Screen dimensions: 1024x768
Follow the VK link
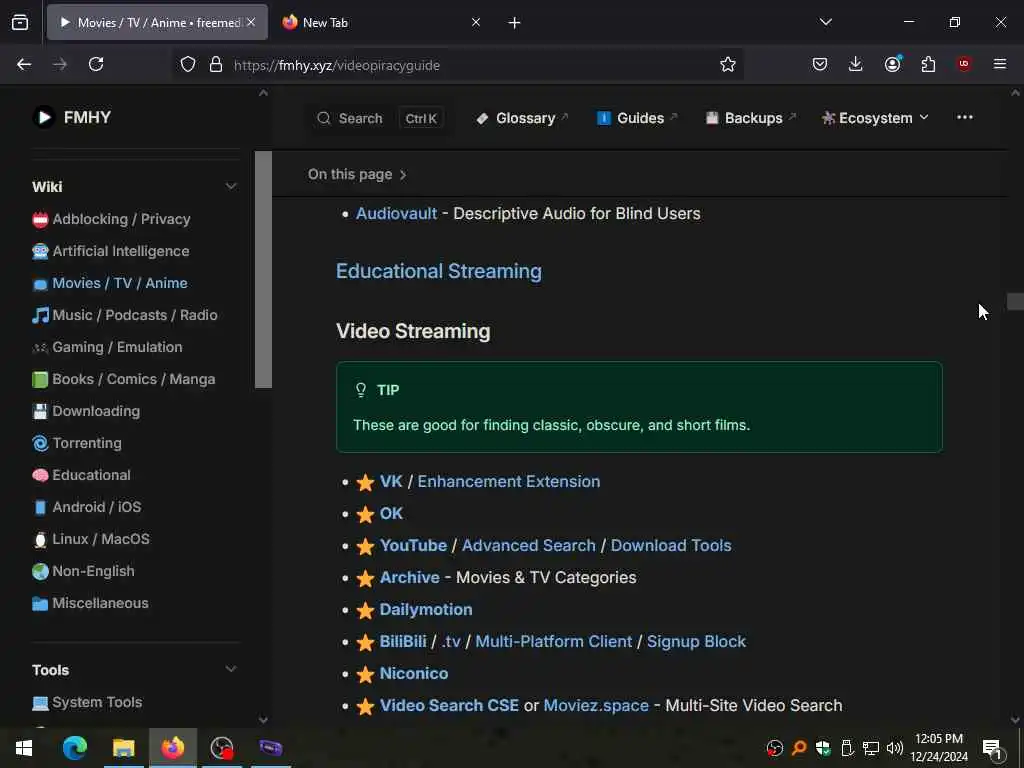(391, 481)
